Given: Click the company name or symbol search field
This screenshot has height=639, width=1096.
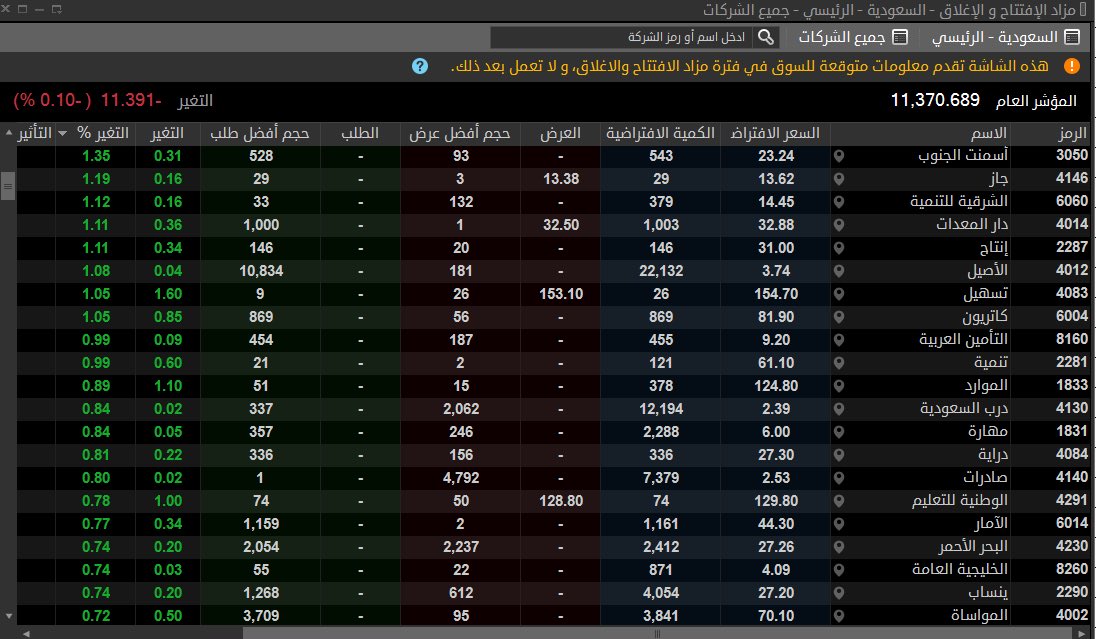Looking at the screenshot, I should click(x=622, y=37).
